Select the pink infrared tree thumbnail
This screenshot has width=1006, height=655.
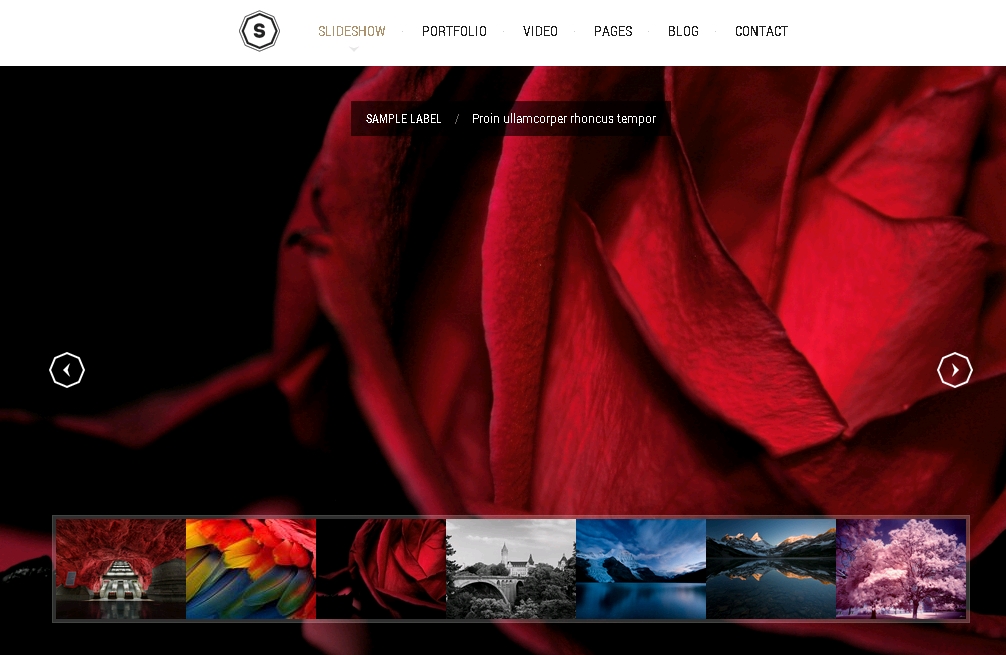pyautogui.click(x=900, y=569)
